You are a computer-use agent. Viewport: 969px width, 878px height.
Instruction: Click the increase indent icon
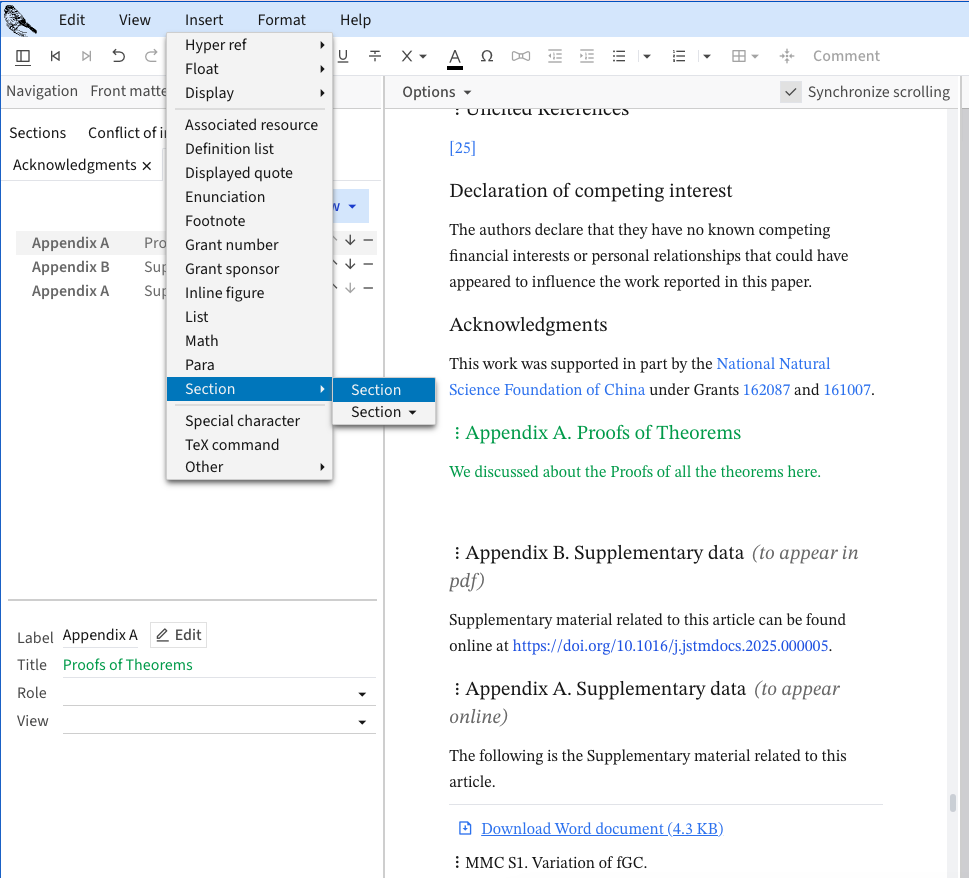[587, 56]
